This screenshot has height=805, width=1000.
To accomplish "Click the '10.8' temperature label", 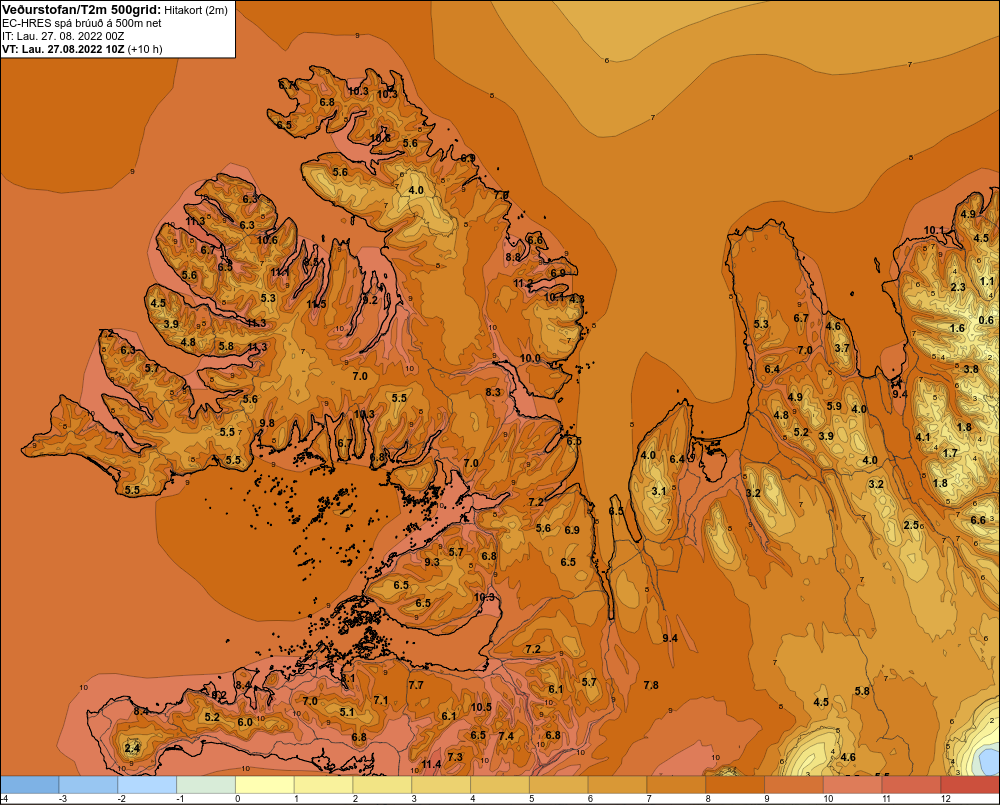I will pos(380,137).
